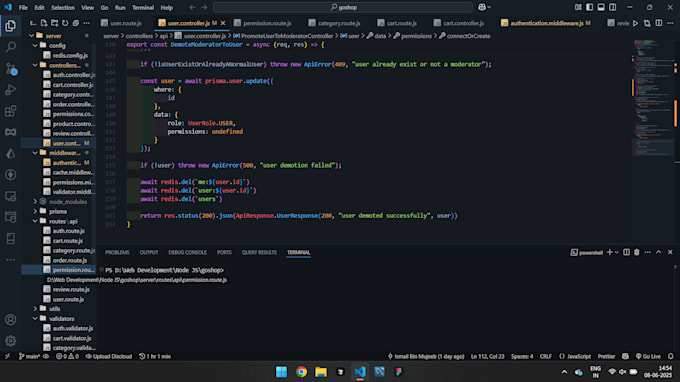Open the Explorer view in activity bar
Image resolution: width=680 pixels, height=382 pixels.
10,26
